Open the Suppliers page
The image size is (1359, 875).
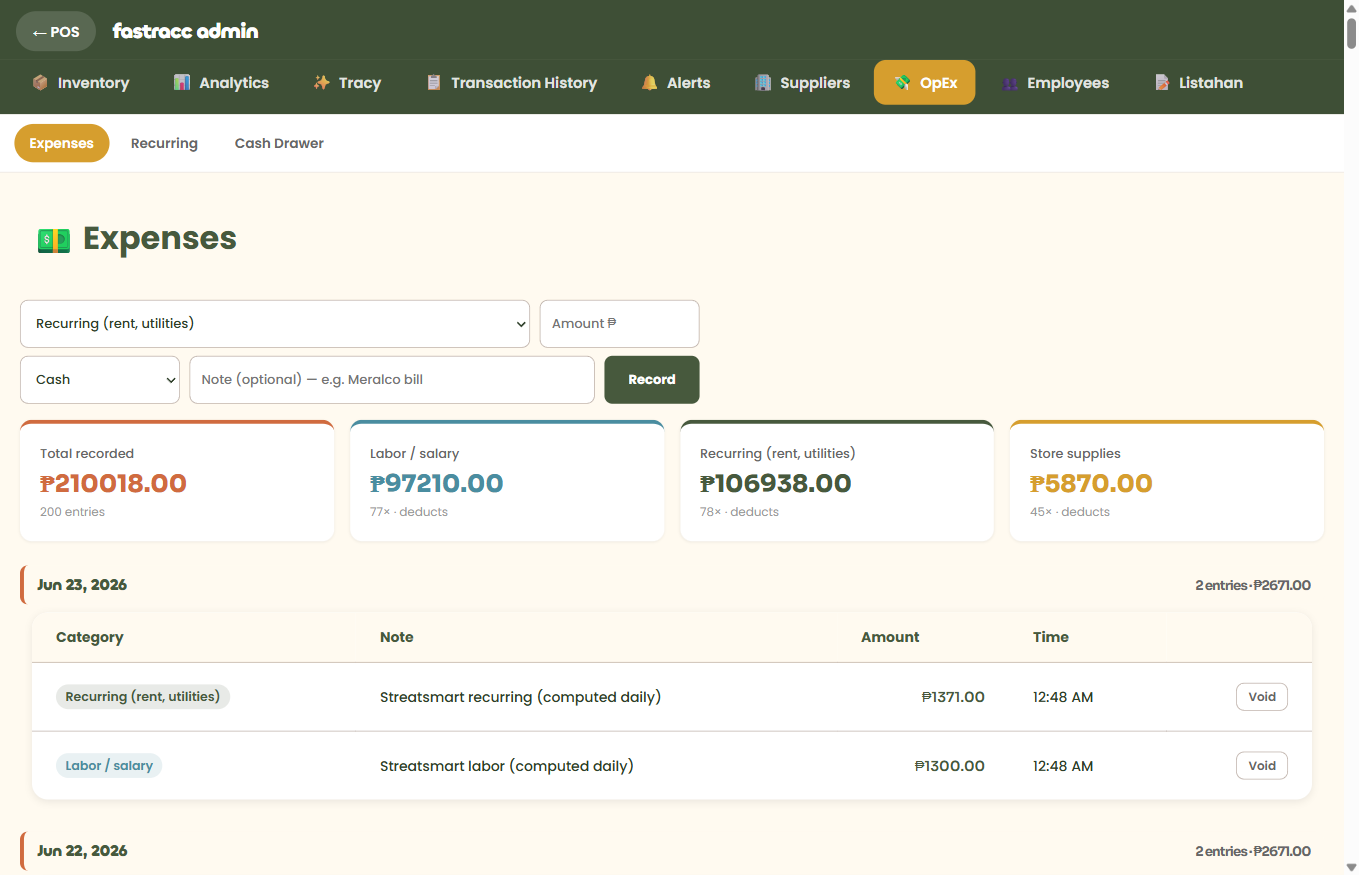tap(802, 83)
